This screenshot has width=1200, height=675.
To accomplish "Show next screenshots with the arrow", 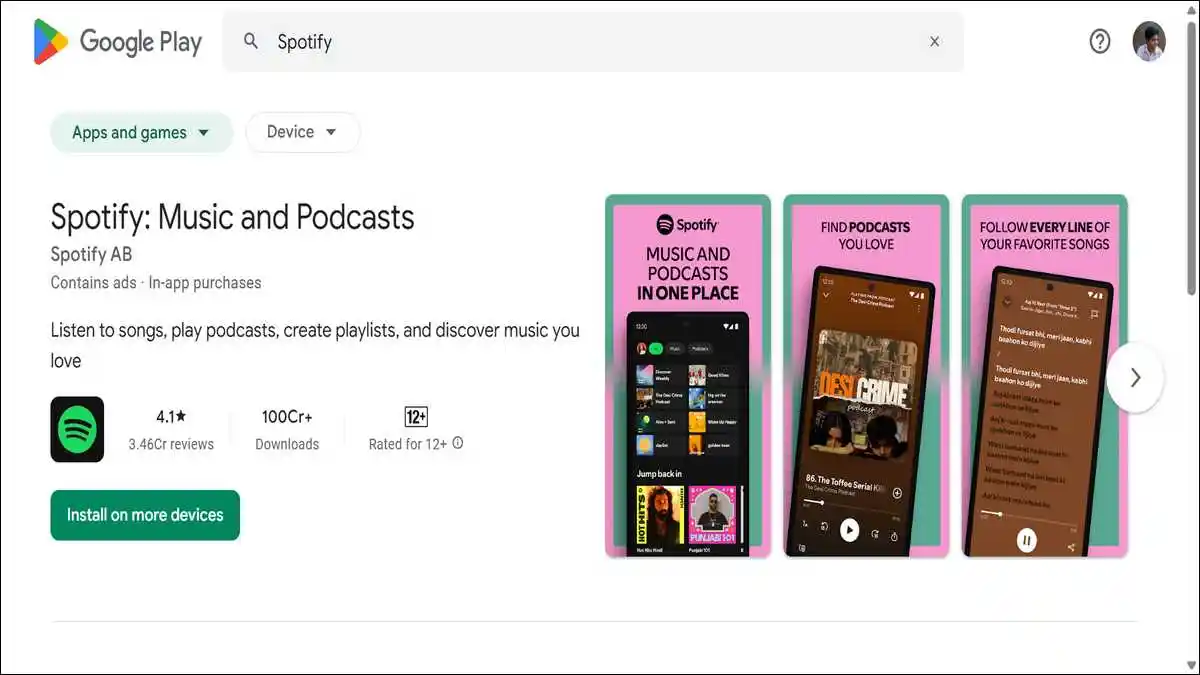I will [x=1135, y=377].
